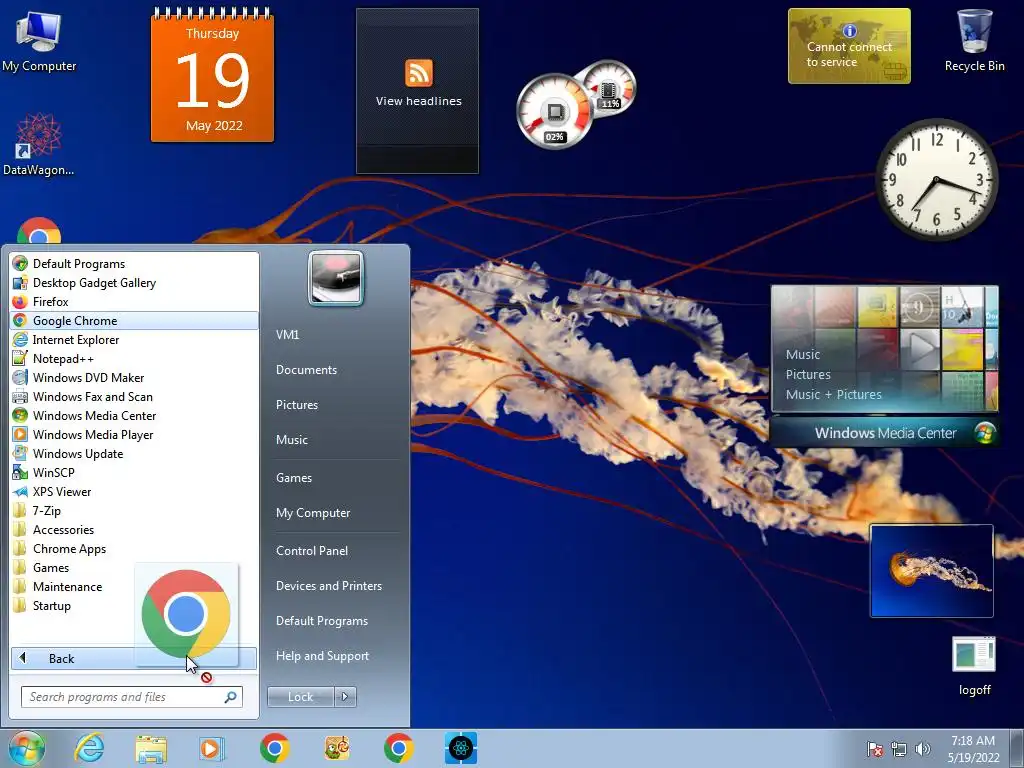
Task: Select Music + Pictures in Media Center gadget
Action: click(833, 394)
